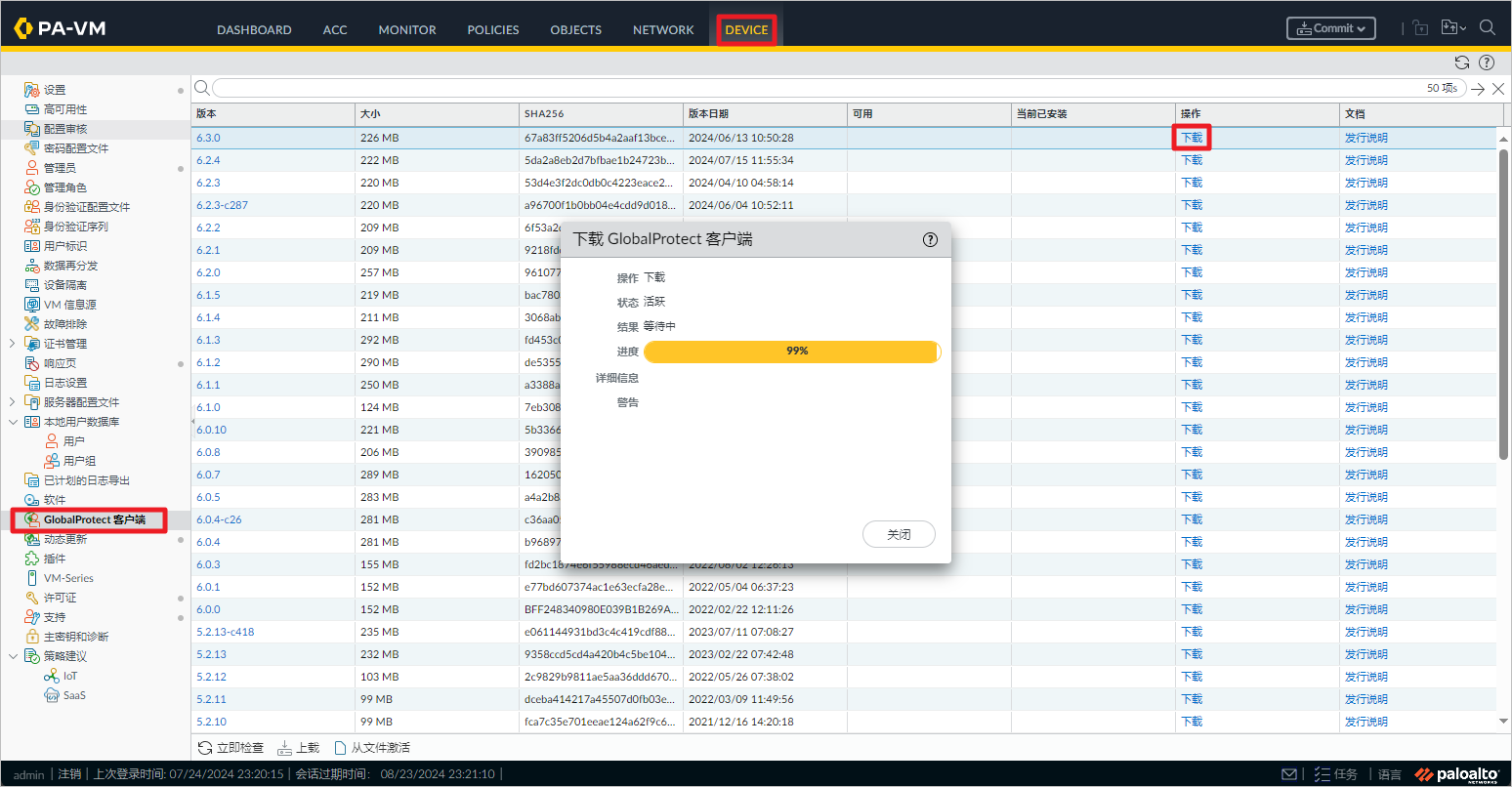Expand the 证书管理 tree node
Image resolution: width=1512 pixels, height=787 pixels.
[x=12, y=344]
